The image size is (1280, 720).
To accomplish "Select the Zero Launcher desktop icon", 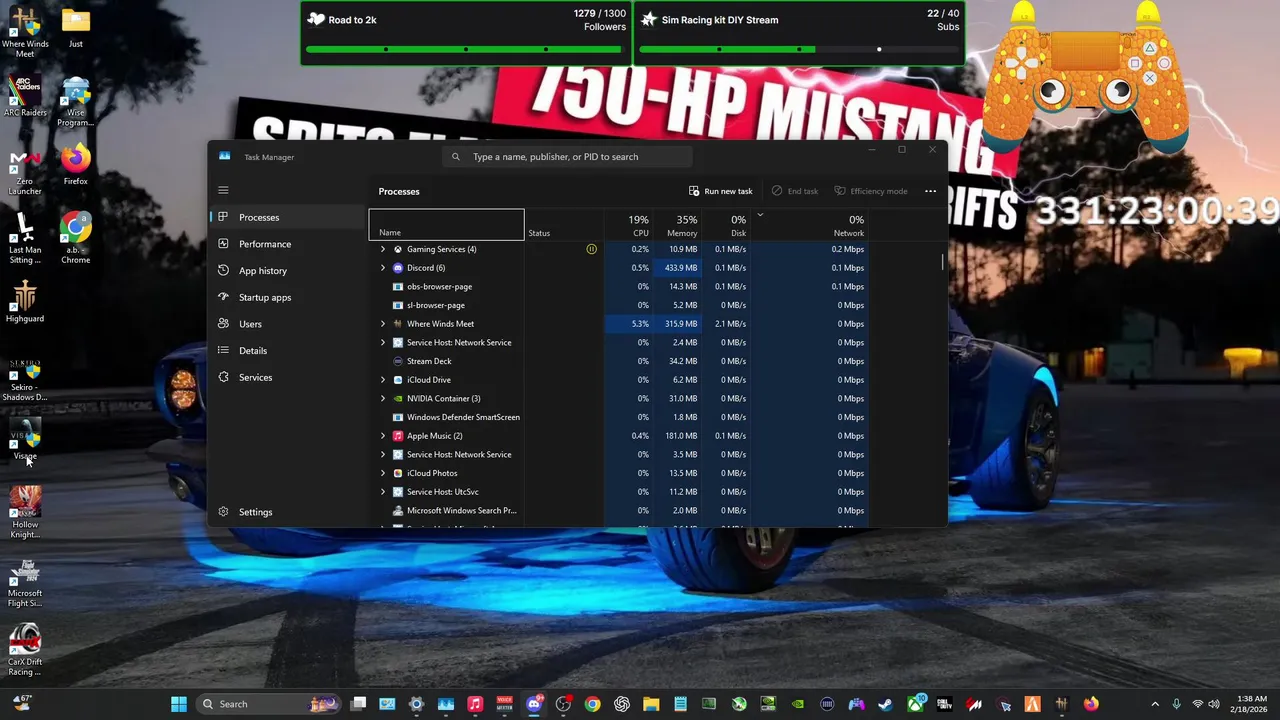I will pyautogui.click(x=25, y=172).
